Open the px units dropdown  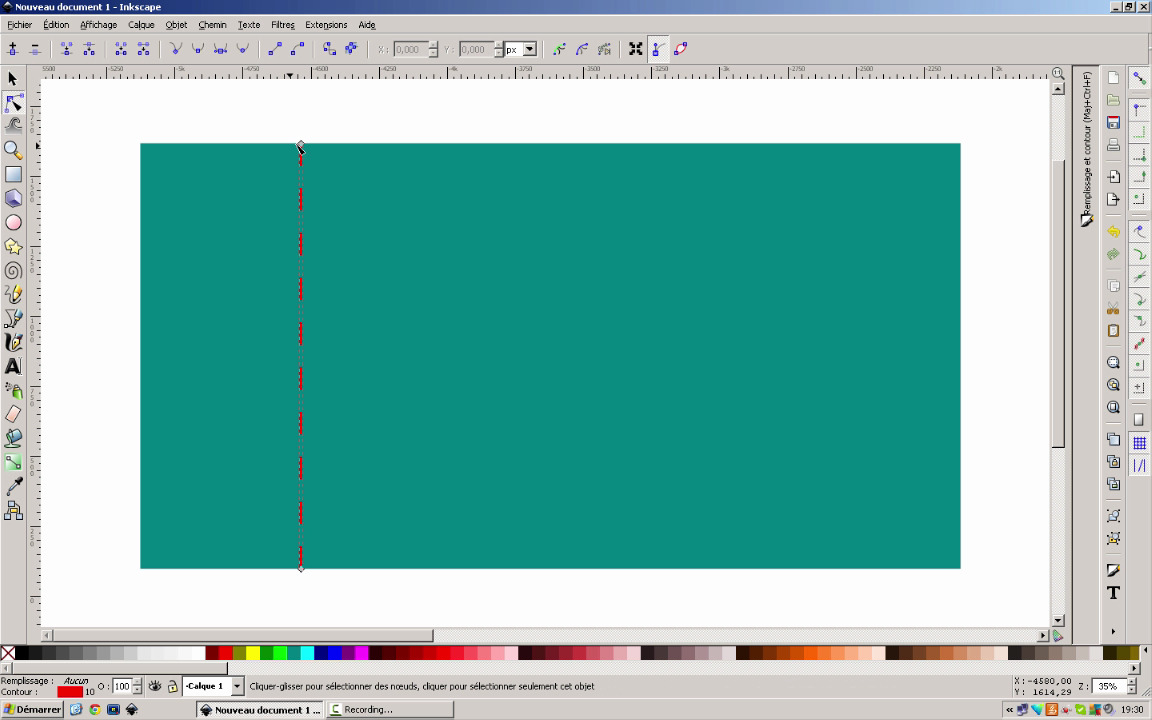(529, 49)
